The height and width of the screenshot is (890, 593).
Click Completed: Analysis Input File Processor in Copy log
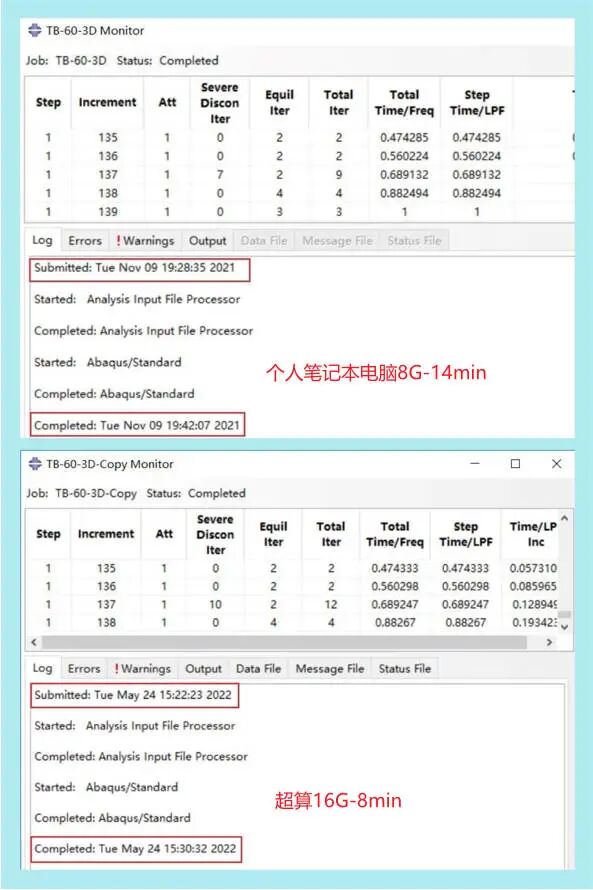(141, 756)
